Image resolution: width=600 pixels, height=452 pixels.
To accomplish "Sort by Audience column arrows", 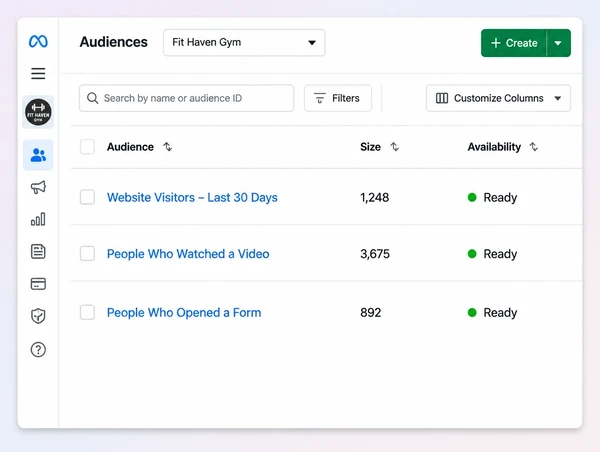I will [x=168, y=147].
